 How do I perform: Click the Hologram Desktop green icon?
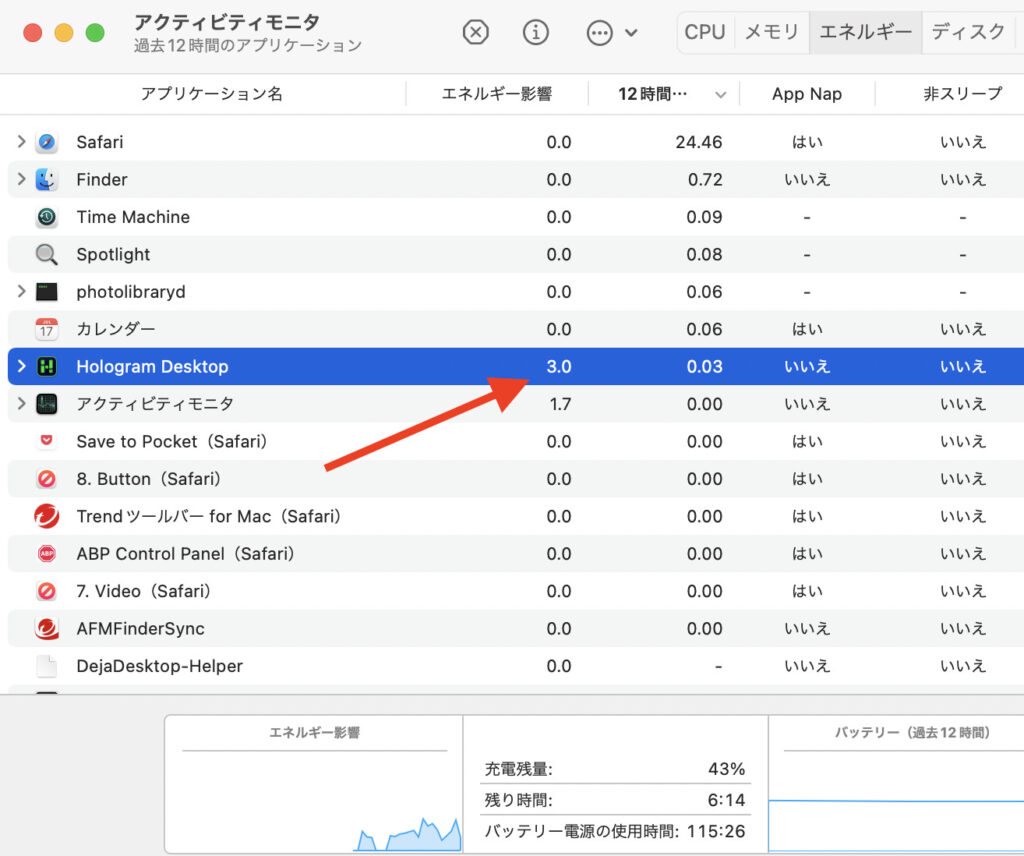tap(46, 366)
